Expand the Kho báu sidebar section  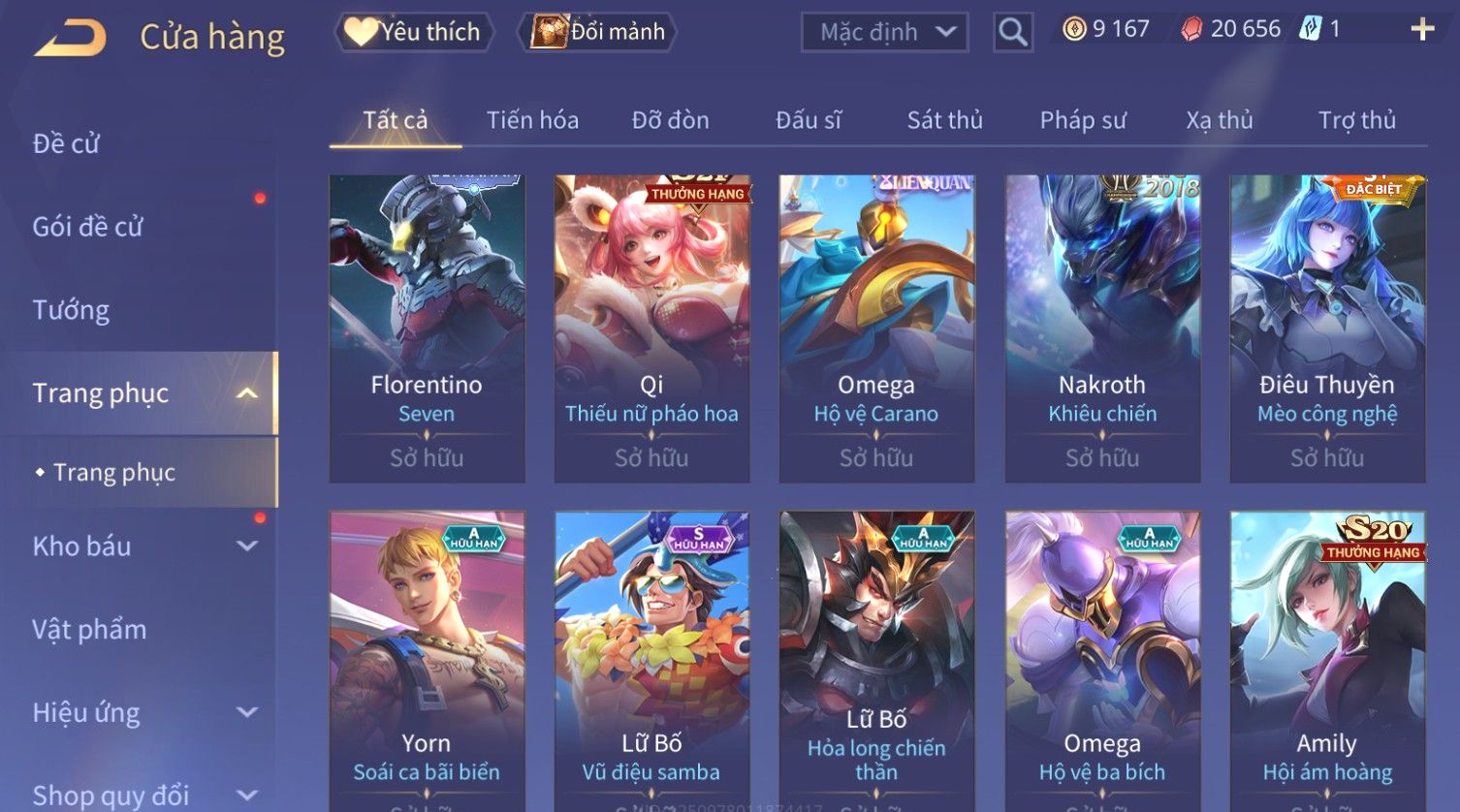click(x=247, y=547)
